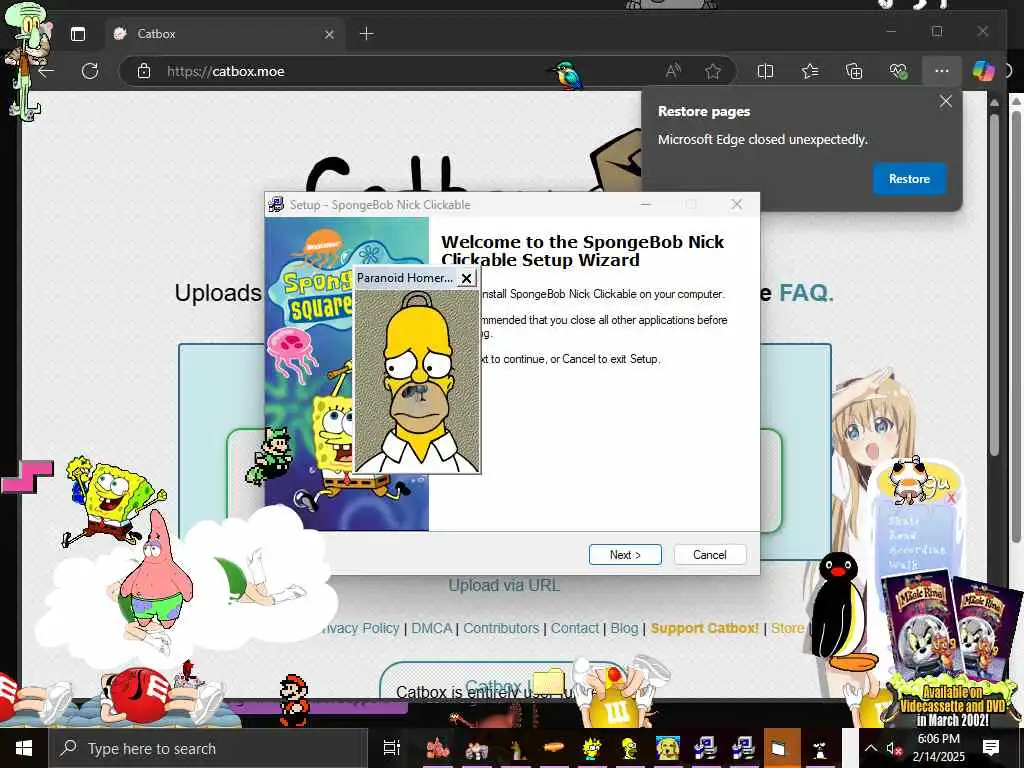The width and height of the screenshot is (1024, 768).
Task: Select Upload via URL on Catbox
Action: 504,585
